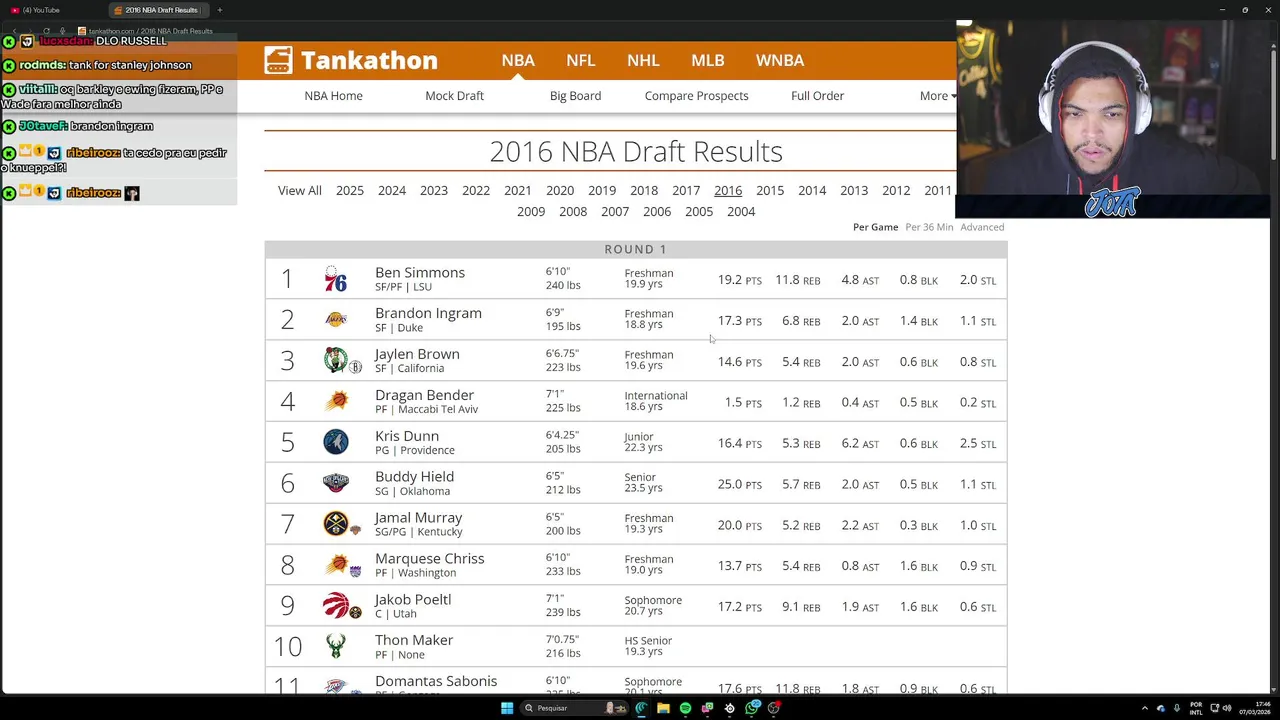Switch stats to Per 36 Min
Image resolution: width=1280 pixels, height=720 pixels.
tap(929, 227)
